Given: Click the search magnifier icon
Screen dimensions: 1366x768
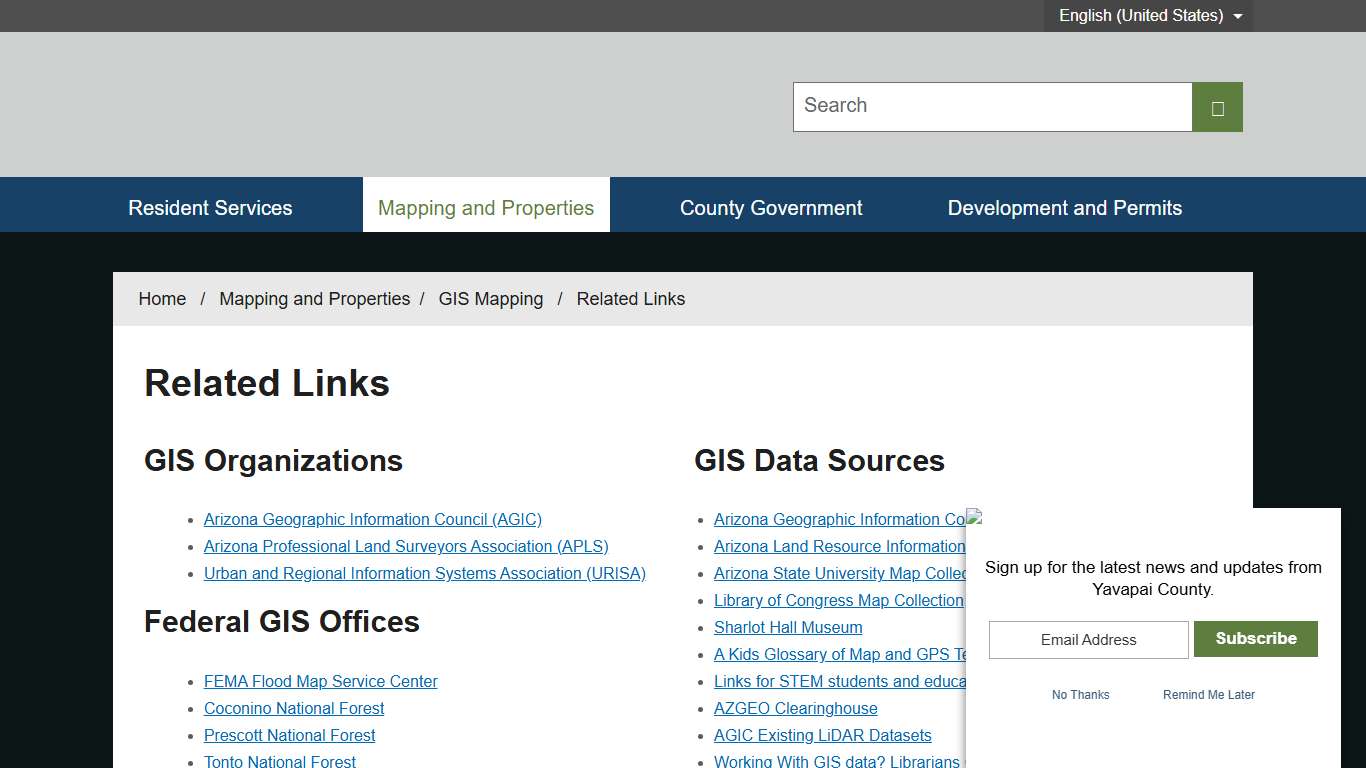Looking at the screenshot, I should (1217, 106).
